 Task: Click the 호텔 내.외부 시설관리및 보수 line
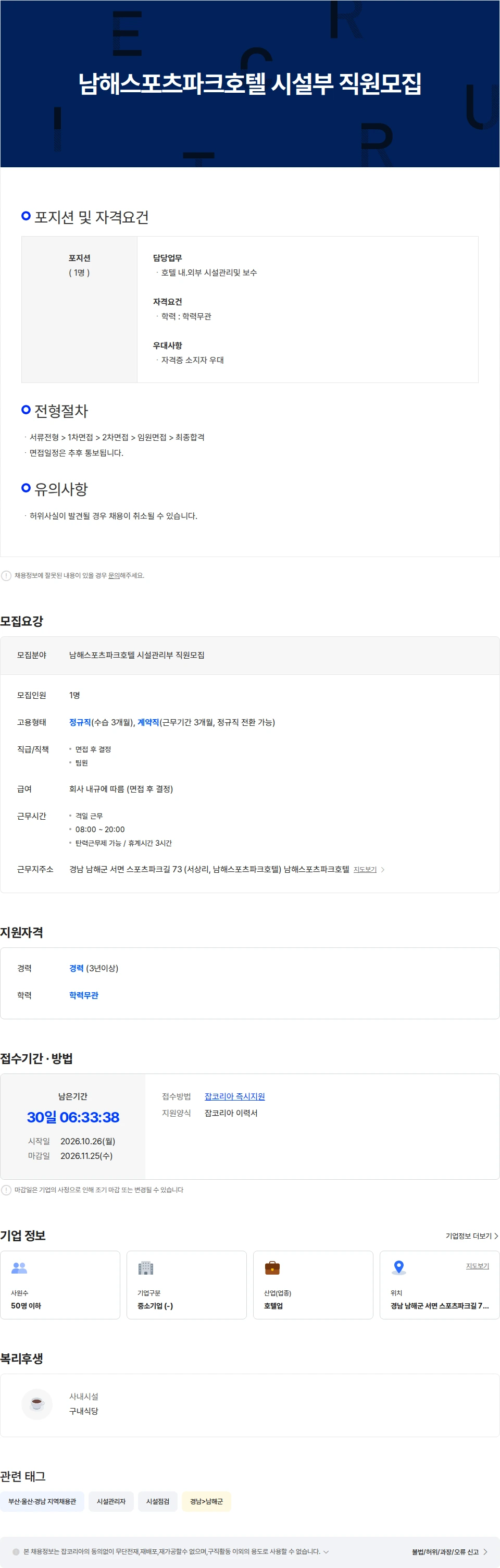(209, 273)
